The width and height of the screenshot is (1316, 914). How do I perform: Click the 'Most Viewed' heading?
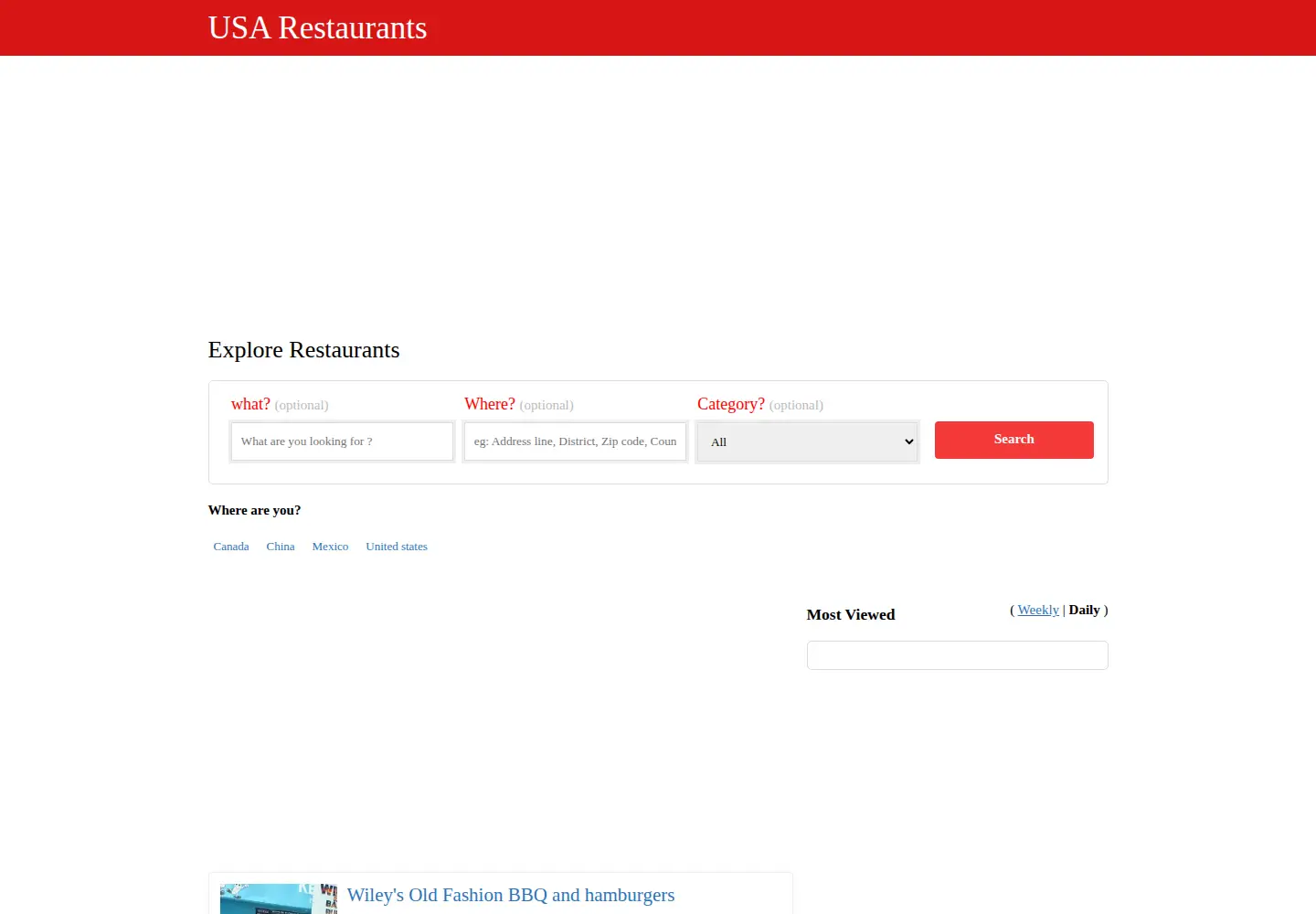pyautogui.click(x=851, y=614)
